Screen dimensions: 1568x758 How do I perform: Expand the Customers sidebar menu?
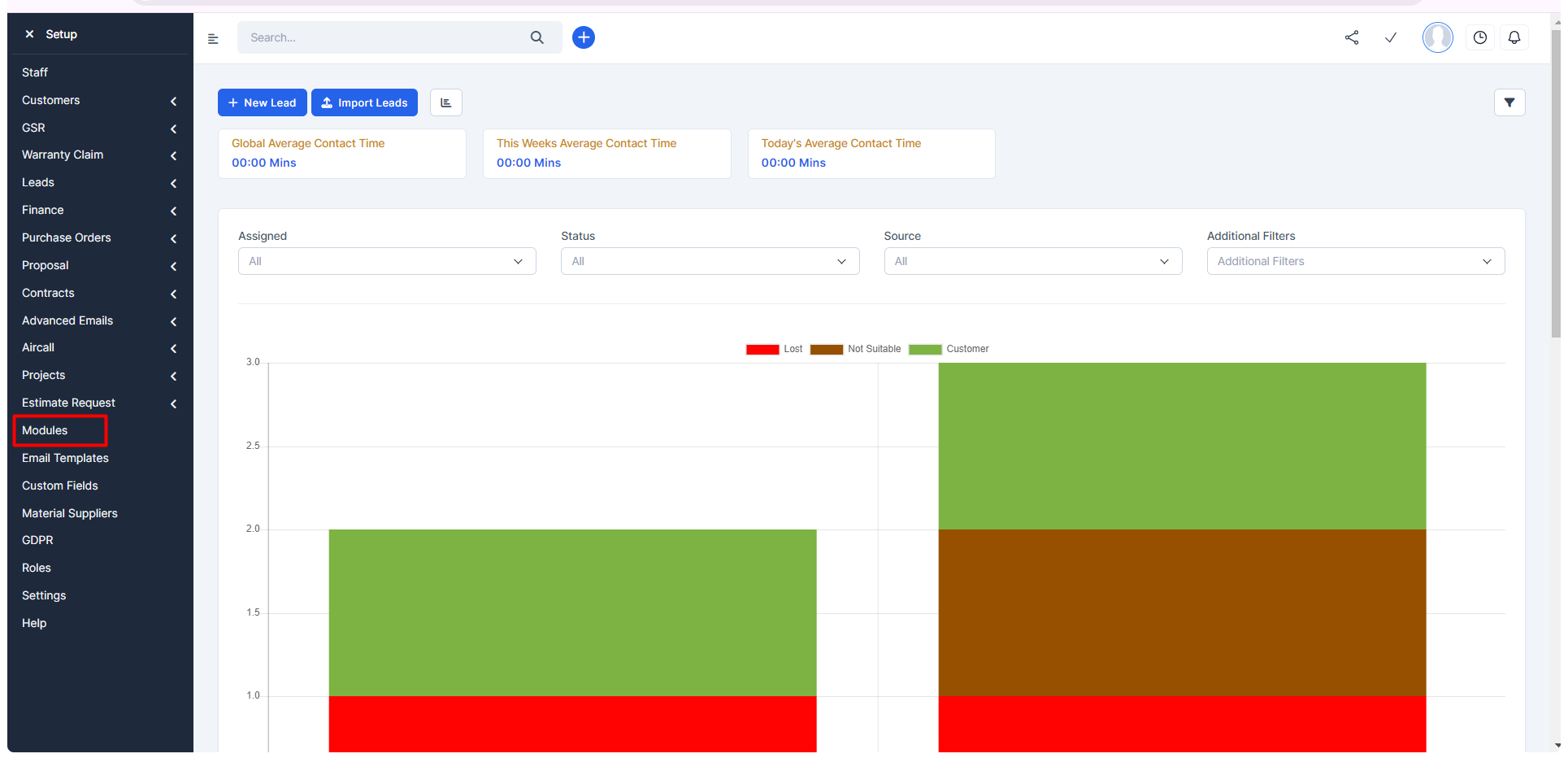coord(99,100)
